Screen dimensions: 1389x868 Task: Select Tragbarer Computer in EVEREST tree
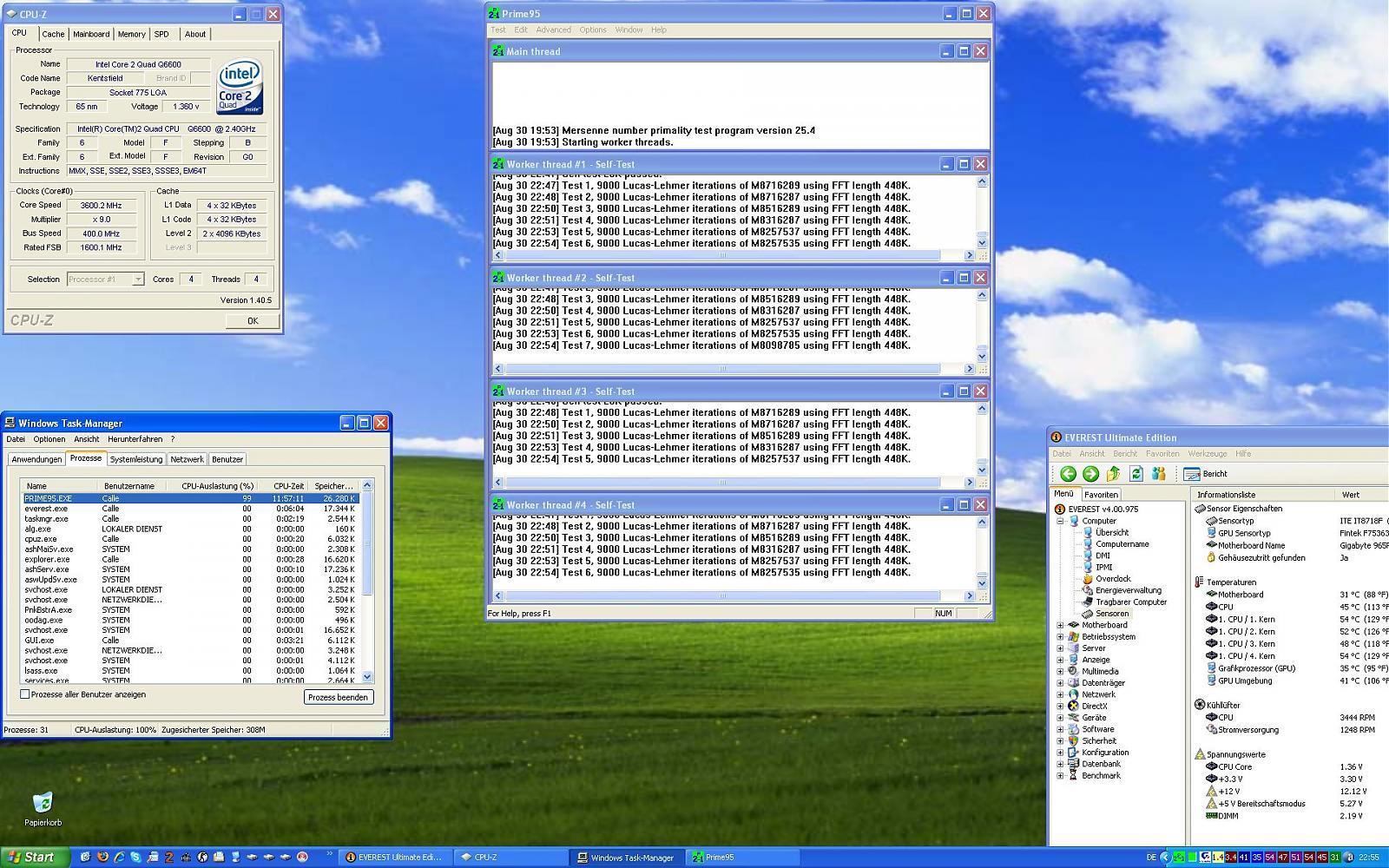point(1124,602)
